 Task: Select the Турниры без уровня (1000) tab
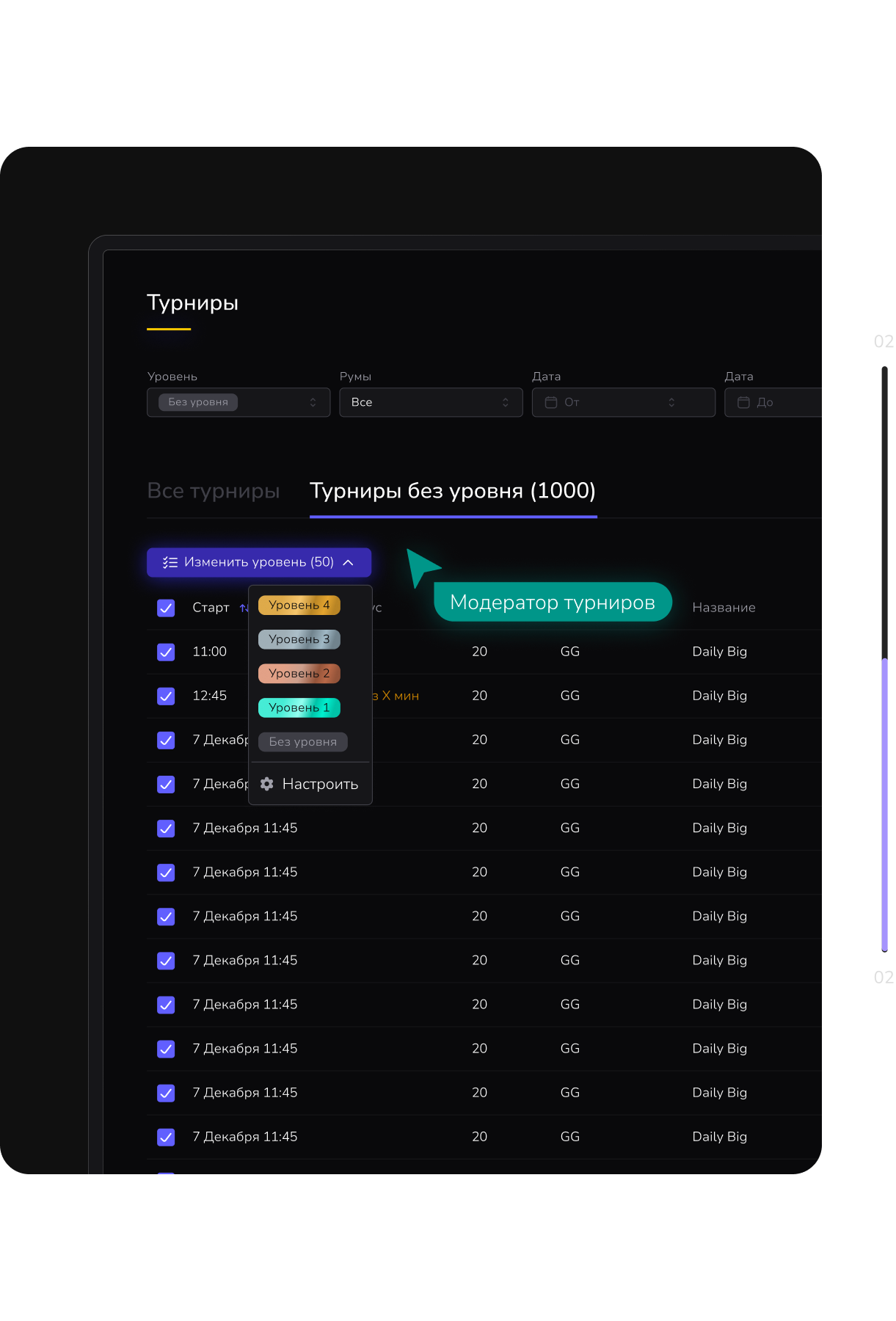pyautogui.click(x=453, y=490)
